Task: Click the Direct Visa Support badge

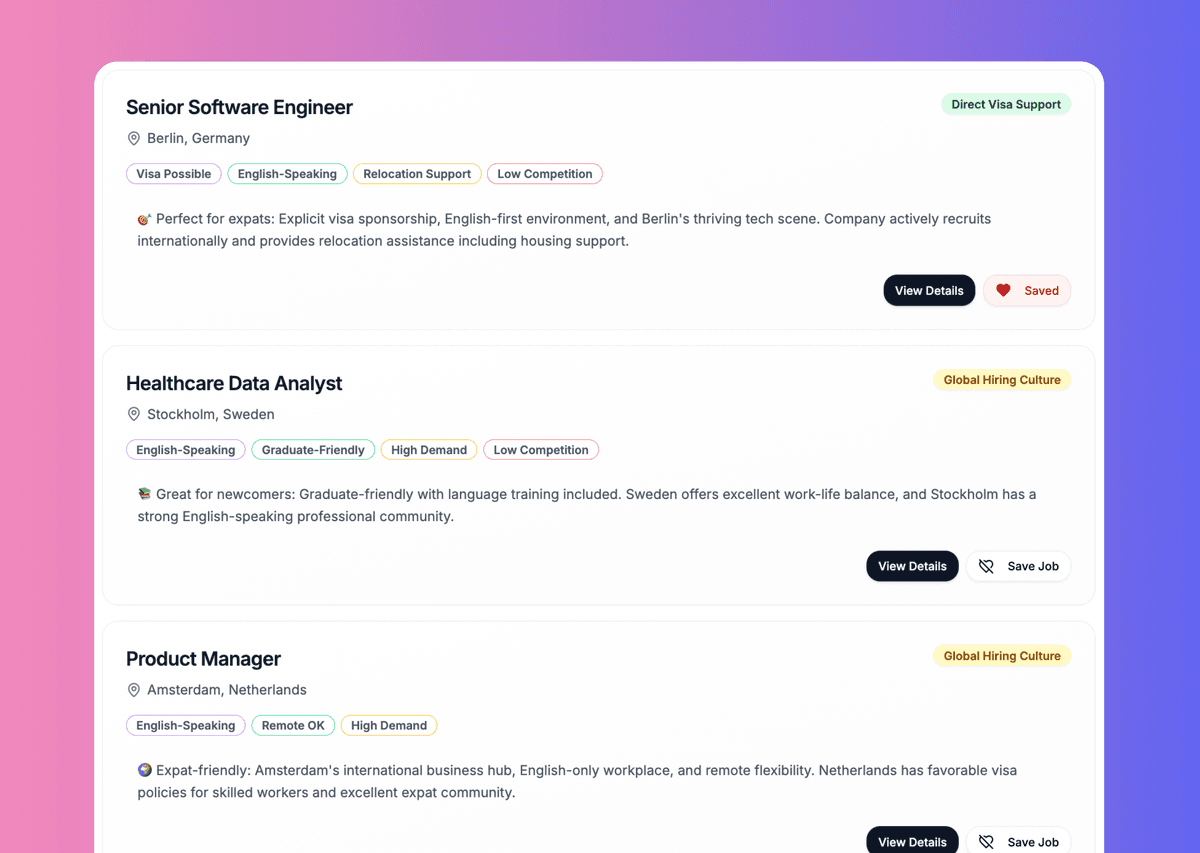Action: tap(1006, 104)
